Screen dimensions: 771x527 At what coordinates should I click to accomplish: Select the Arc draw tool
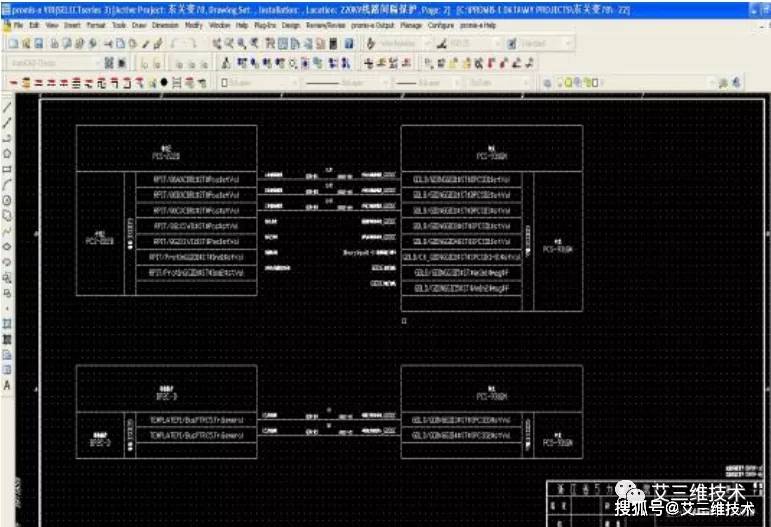tap(7, 184)
